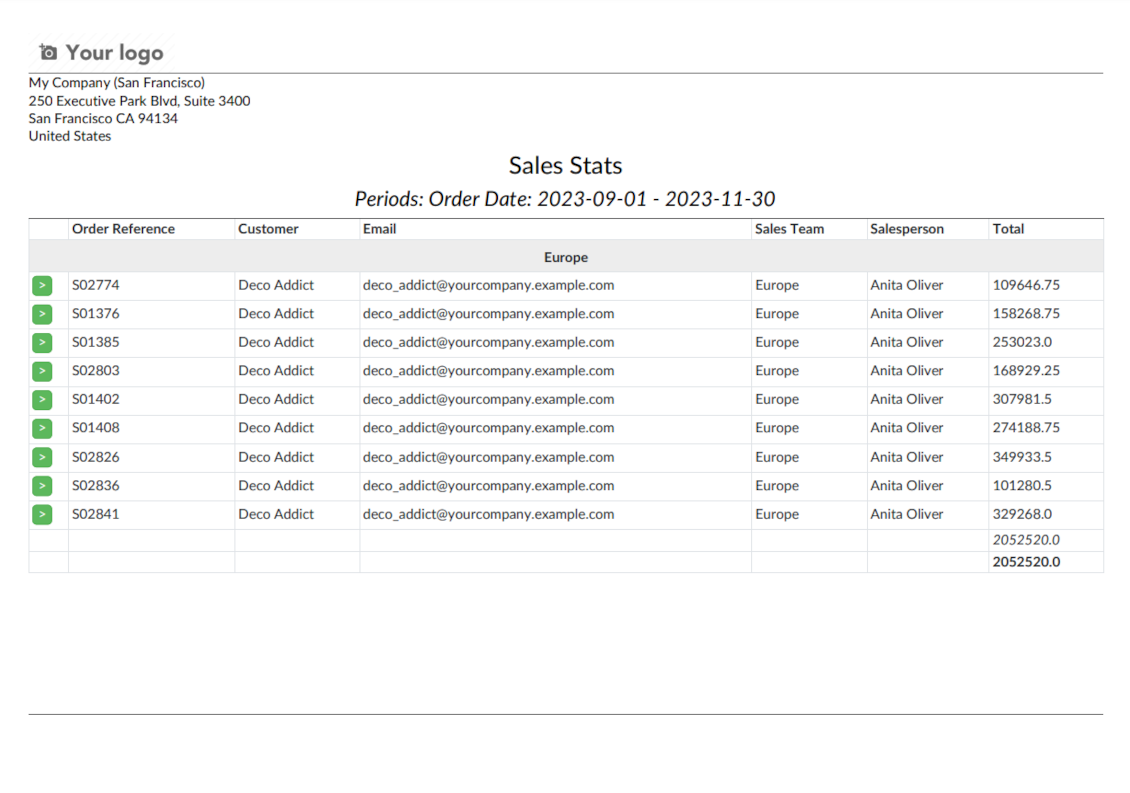Click the Europe group header row

tap(565, 257)
